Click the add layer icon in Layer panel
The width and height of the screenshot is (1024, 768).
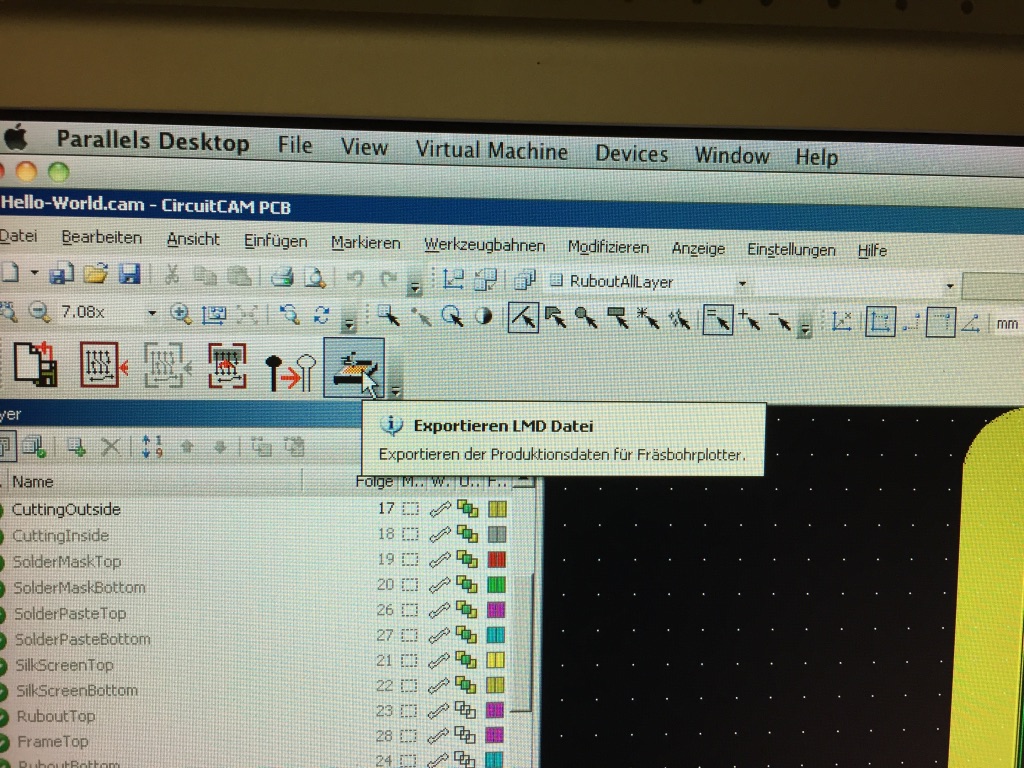click(x=77, y=447)
